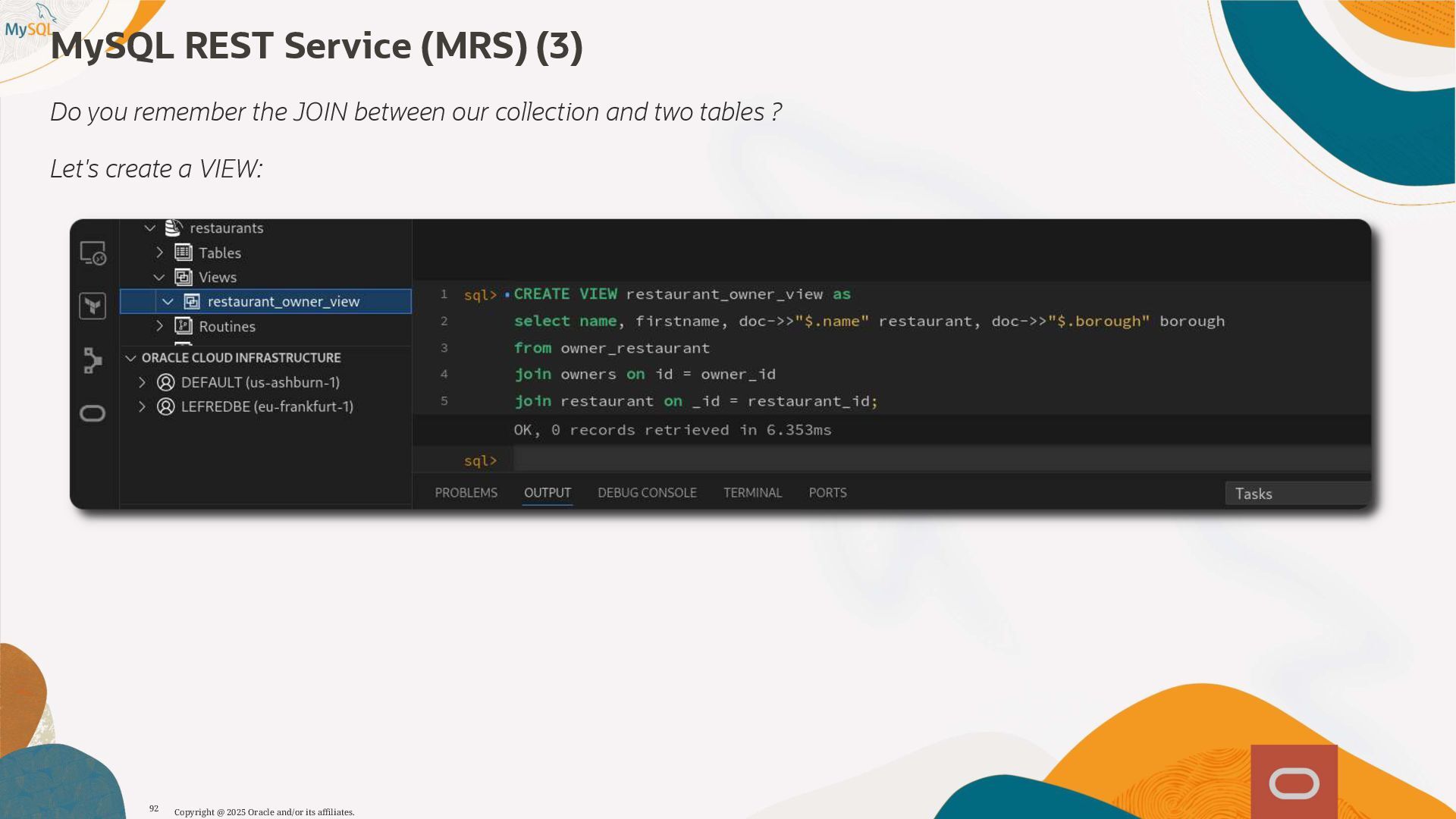
Task: Open the Remote Explorer activity bar icon
Action: [x=93, y=253]
